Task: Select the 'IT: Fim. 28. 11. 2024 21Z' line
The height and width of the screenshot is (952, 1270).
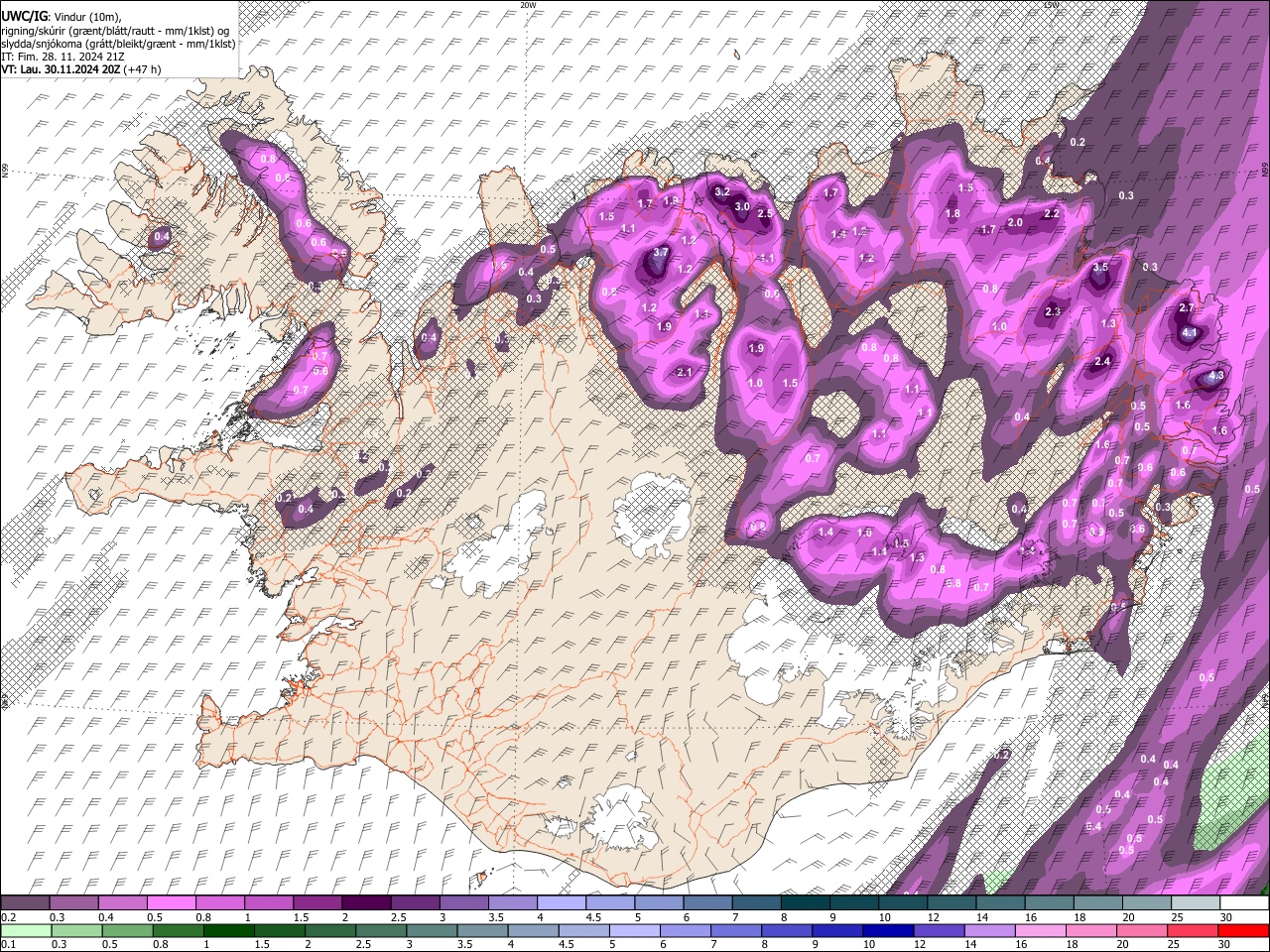Action: tap(63, 57)
